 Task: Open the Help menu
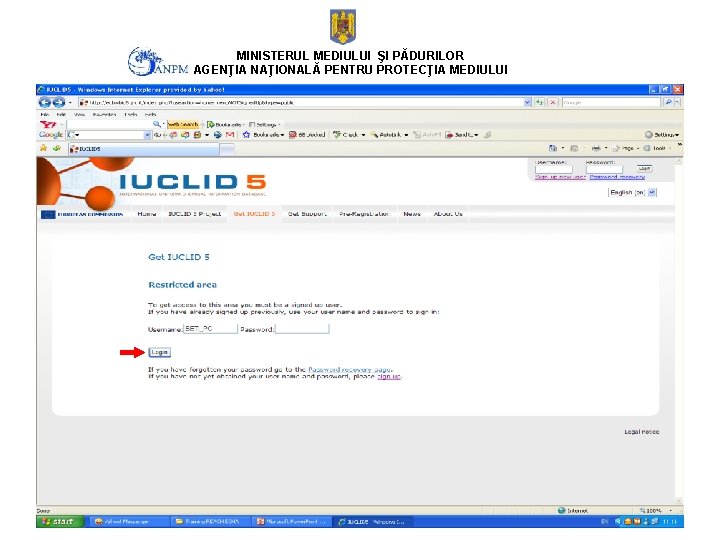coord(150,114)
